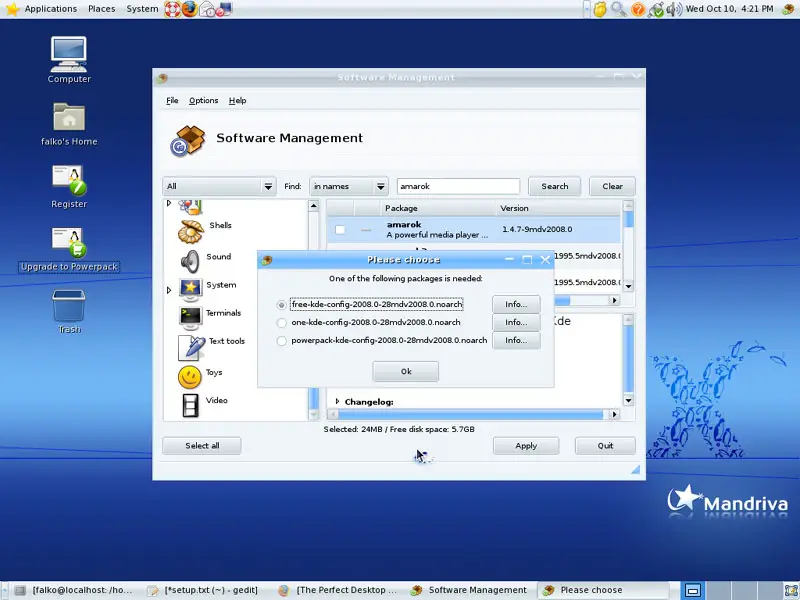Open the All package filter dropdown

219,186
